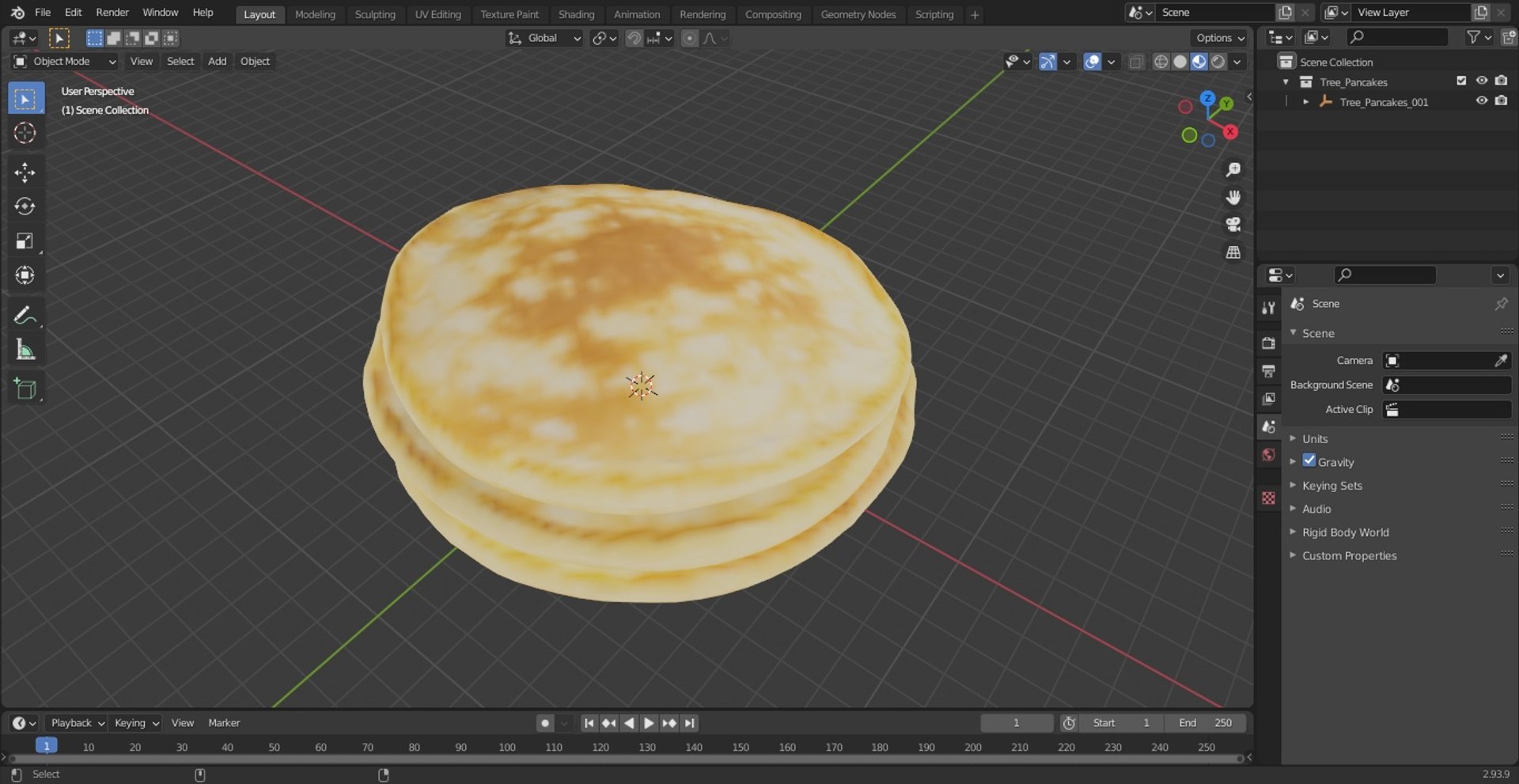Open the Tool properties tab
The width and height of the screenshot is (1519, 784).
[x=1268, y=308]
